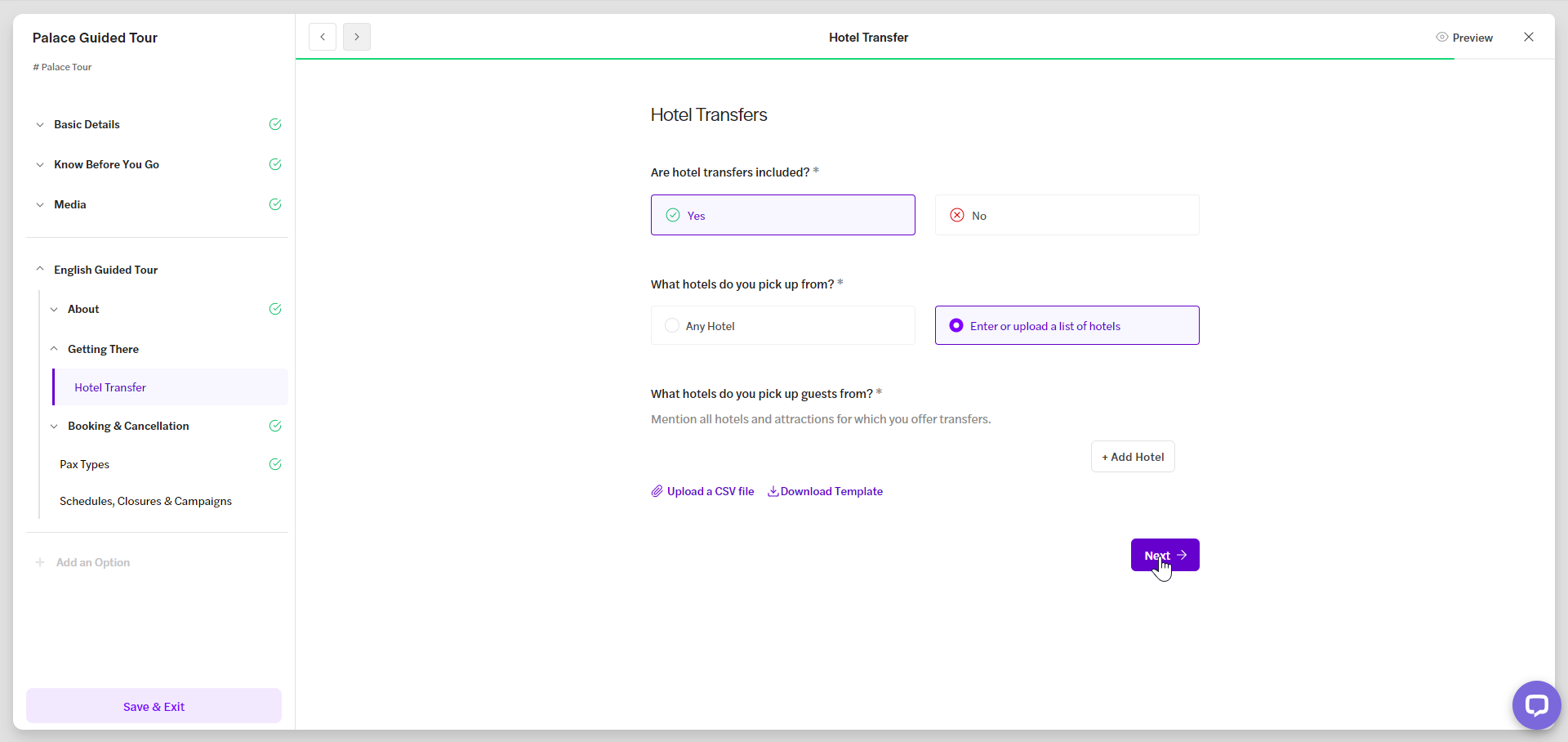Click the plus icon for Add an Option

coord(40,562)
